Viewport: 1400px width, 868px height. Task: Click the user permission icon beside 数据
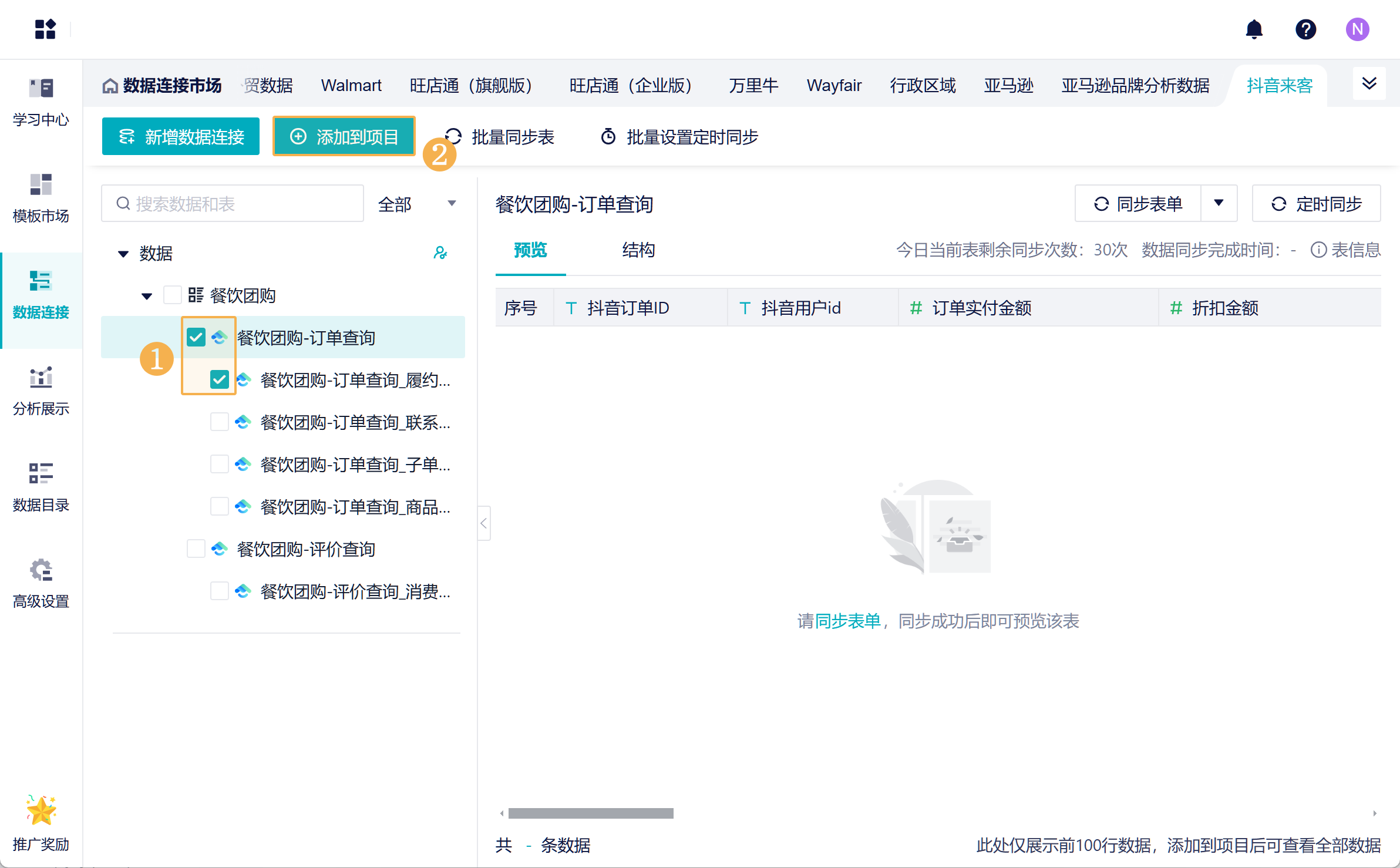440,253
